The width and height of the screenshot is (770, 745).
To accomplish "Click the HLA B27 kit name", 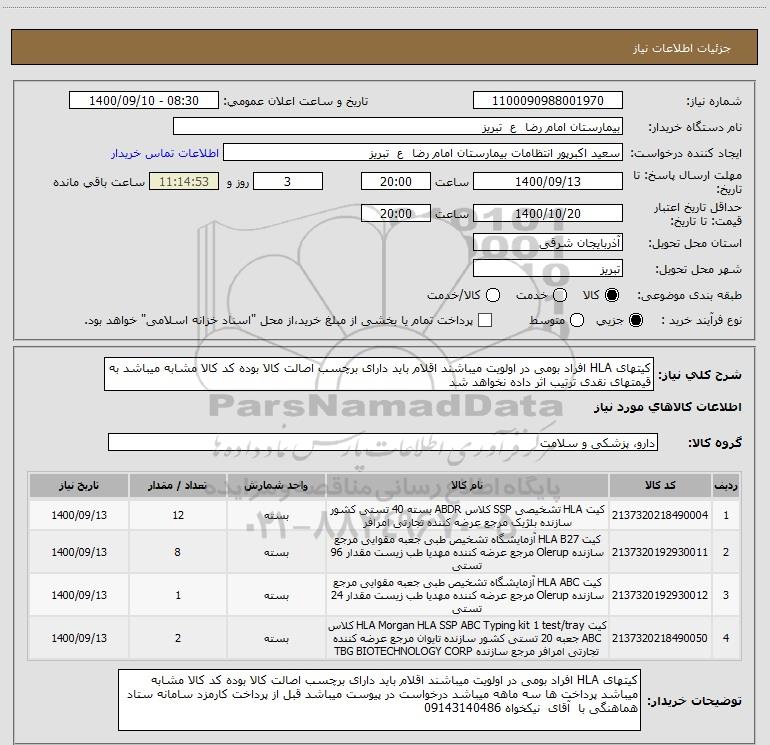I will point(467,552).
